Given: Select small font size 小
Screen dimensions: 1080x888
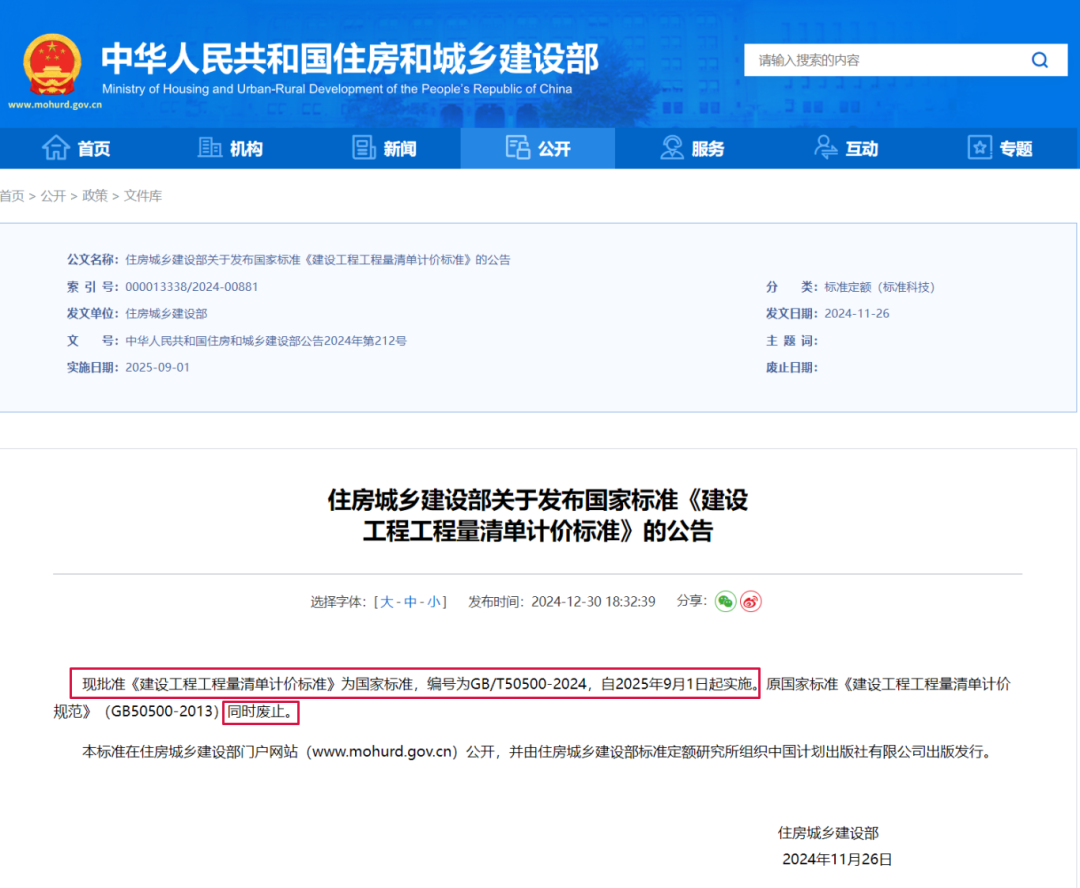Looking at the screenshot, I should (x=433, y=602).
